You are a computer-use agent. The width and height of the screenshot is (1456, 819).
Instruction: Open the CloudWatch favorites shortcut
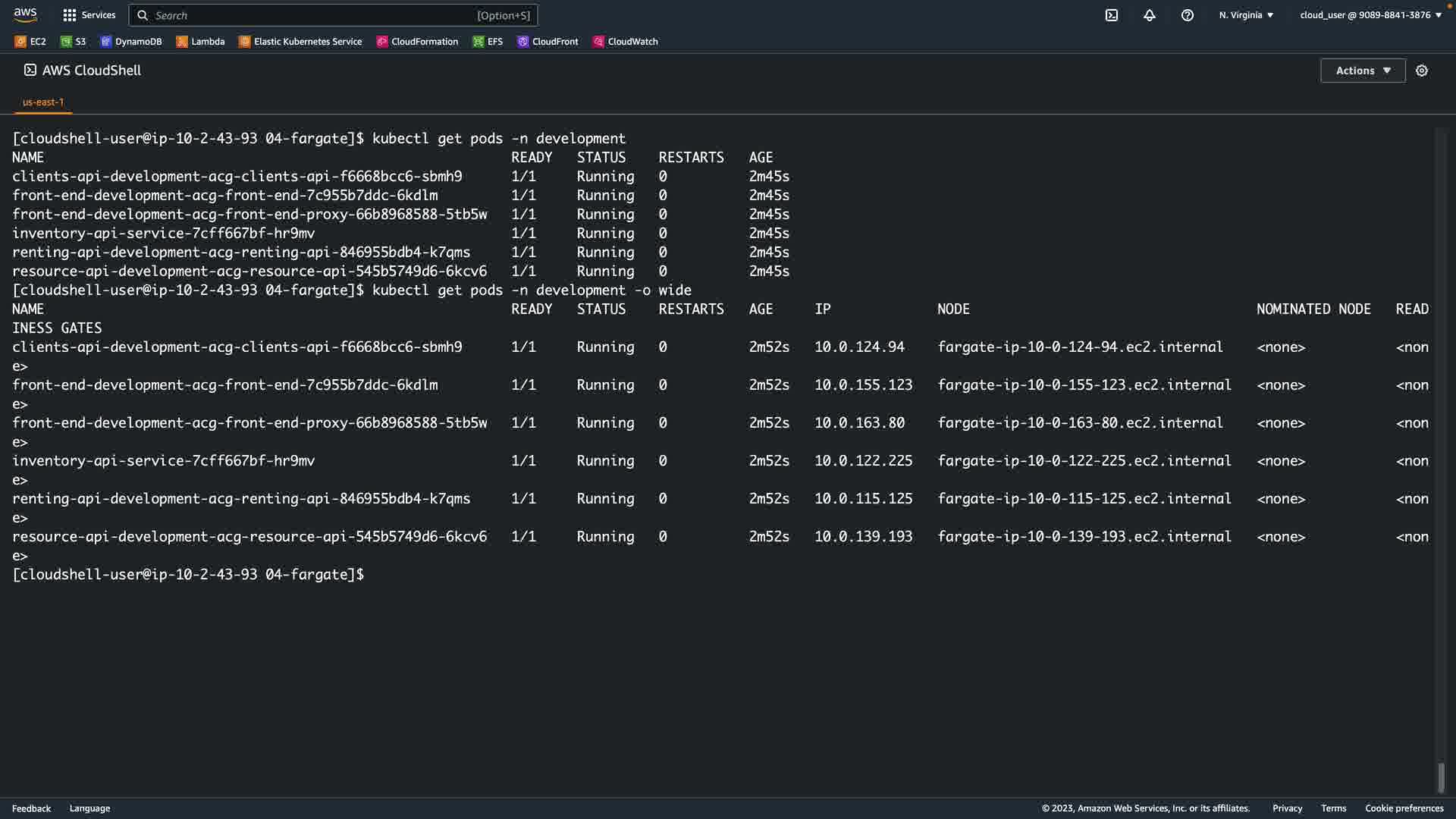626,42
